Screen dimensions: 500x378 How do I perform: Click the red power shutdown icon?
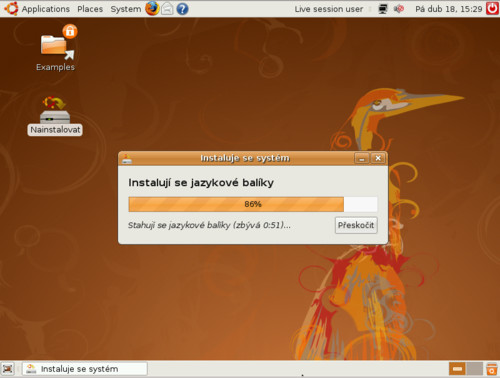[x=492, y=9]
